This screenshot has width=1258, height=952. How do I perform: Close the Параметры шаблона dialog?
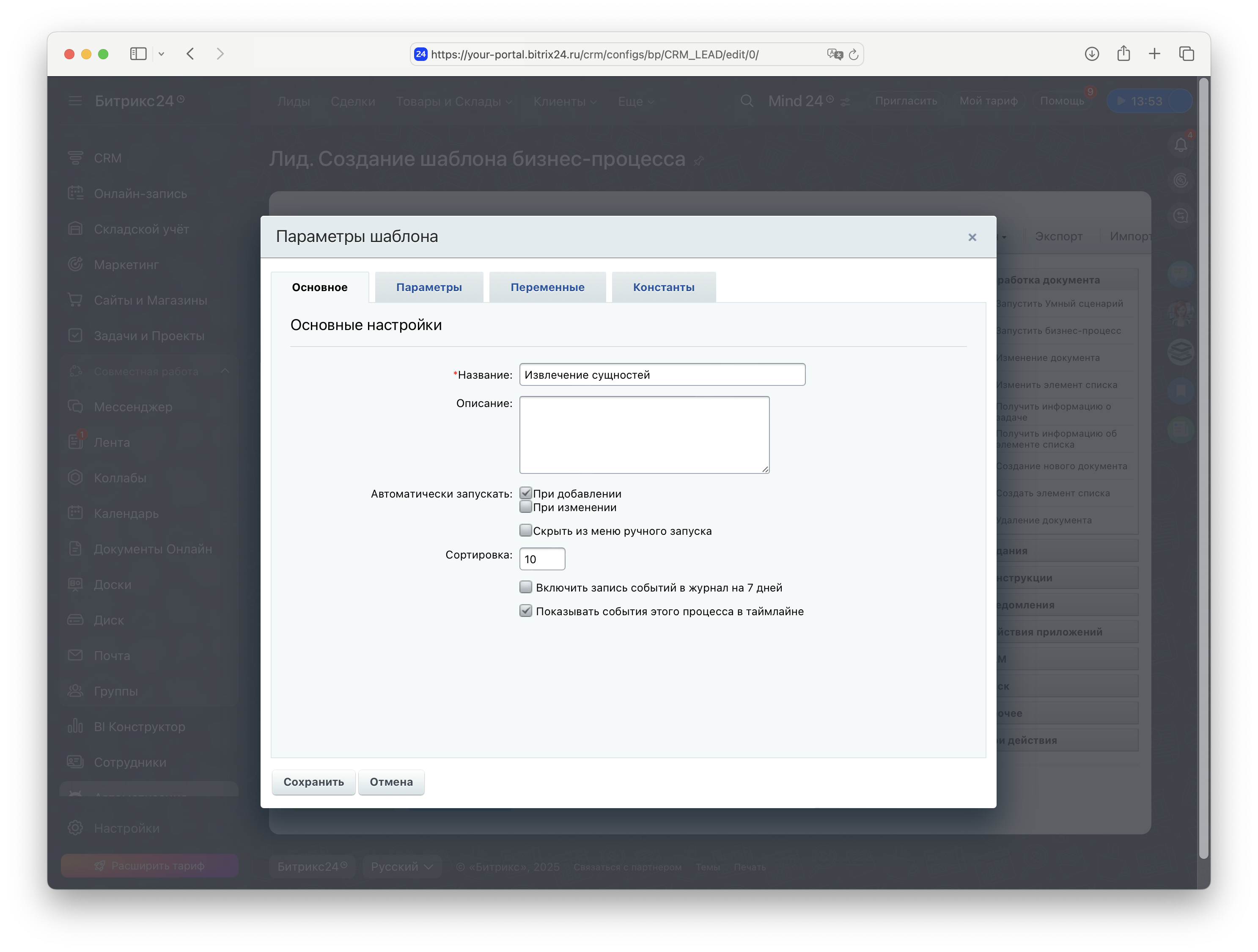(972, 237)
